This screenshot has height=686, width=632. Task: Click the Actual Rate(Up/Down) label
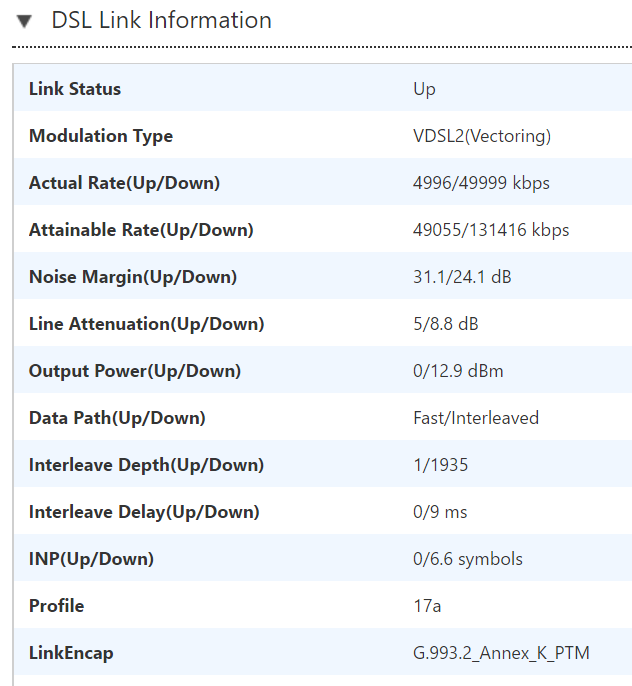(x=124, y=183)
